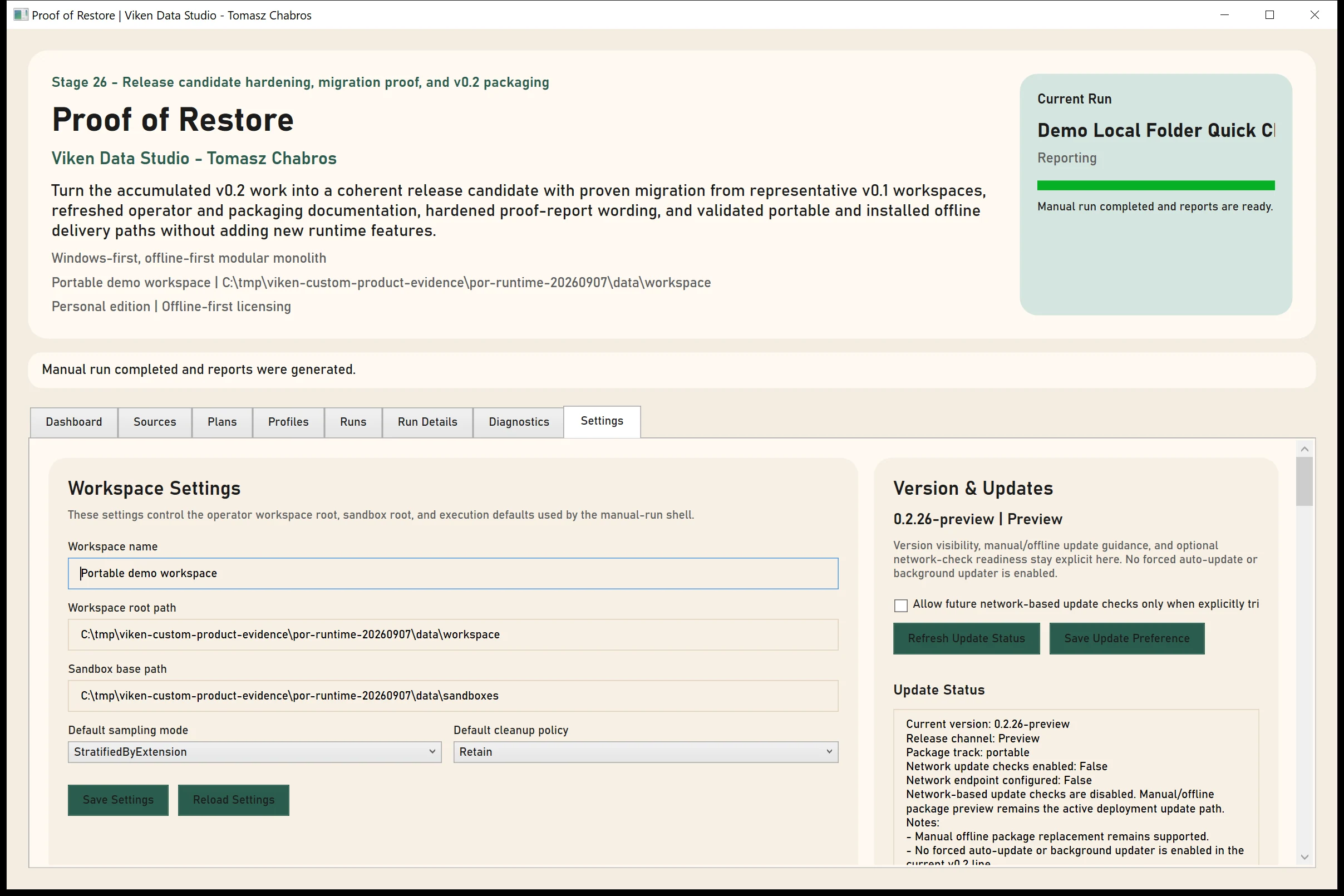This screenshot has width=1344, height=896.
Task: Click the 'Personal edition | Offline-first licensing' text
Action: 171,307
